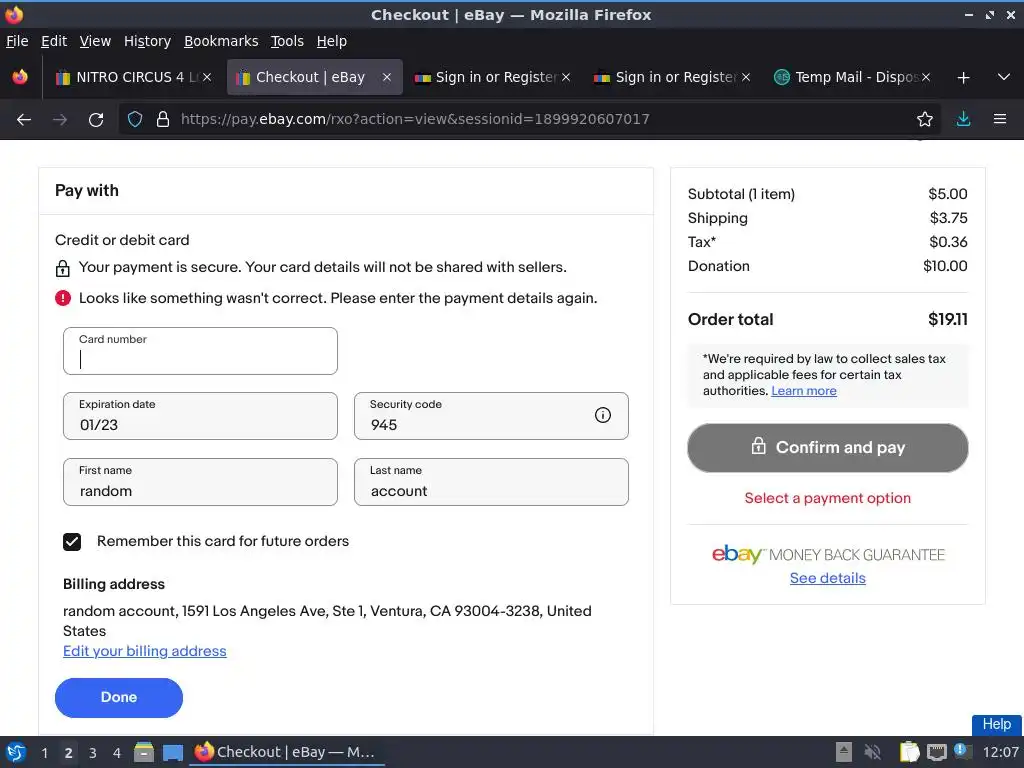1024x768 pixels.
Task: Open the taskbar start menu icon
Action: [16, 752]
